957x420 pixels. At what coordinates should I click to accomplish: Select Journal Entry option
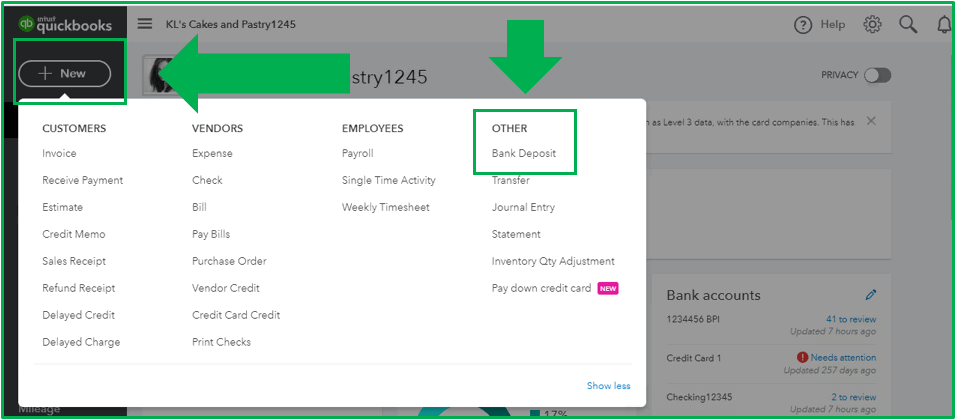[x=523, y=207]
